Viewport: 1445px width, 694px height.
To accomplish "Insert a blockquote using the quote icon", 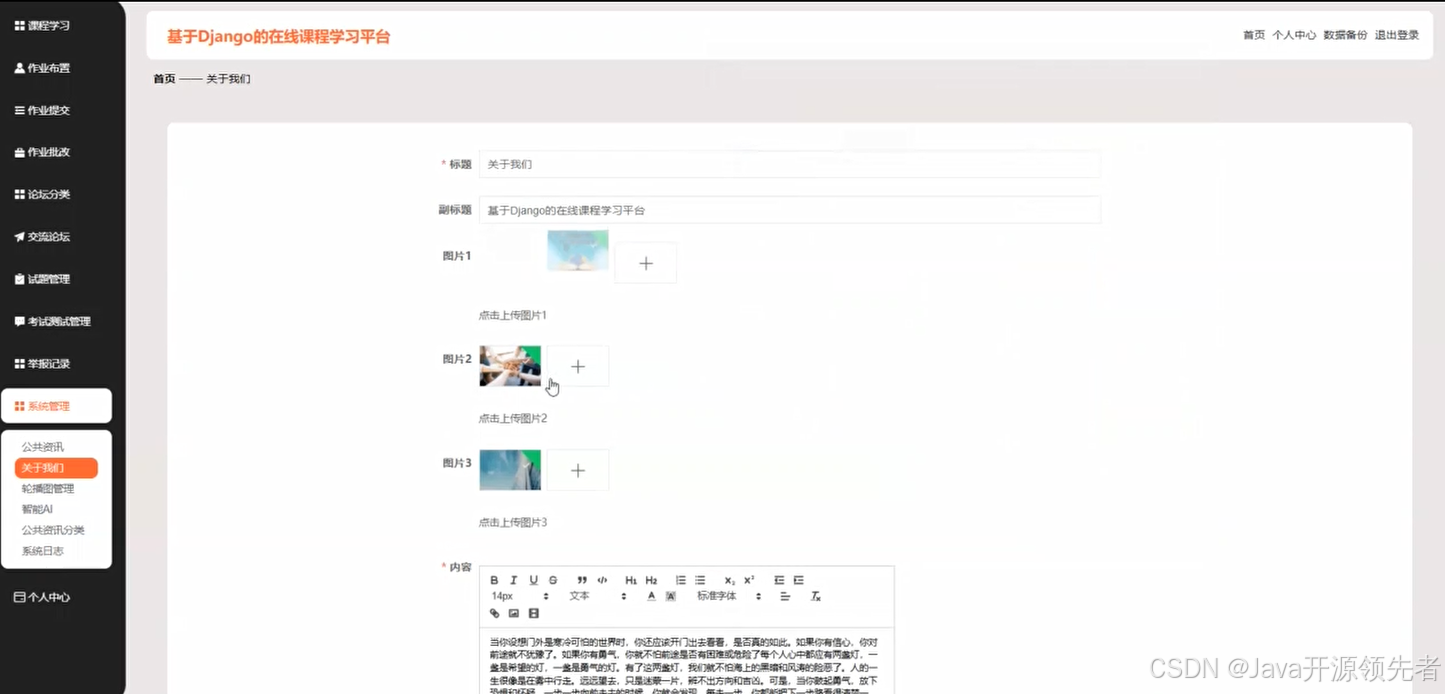I will tap(580, 580).
